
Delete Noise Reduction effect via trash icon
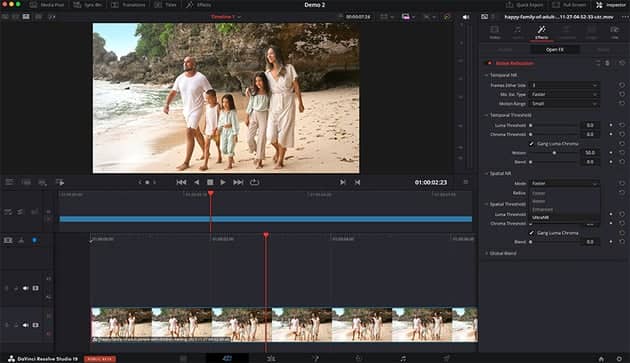tap(607, 63)
